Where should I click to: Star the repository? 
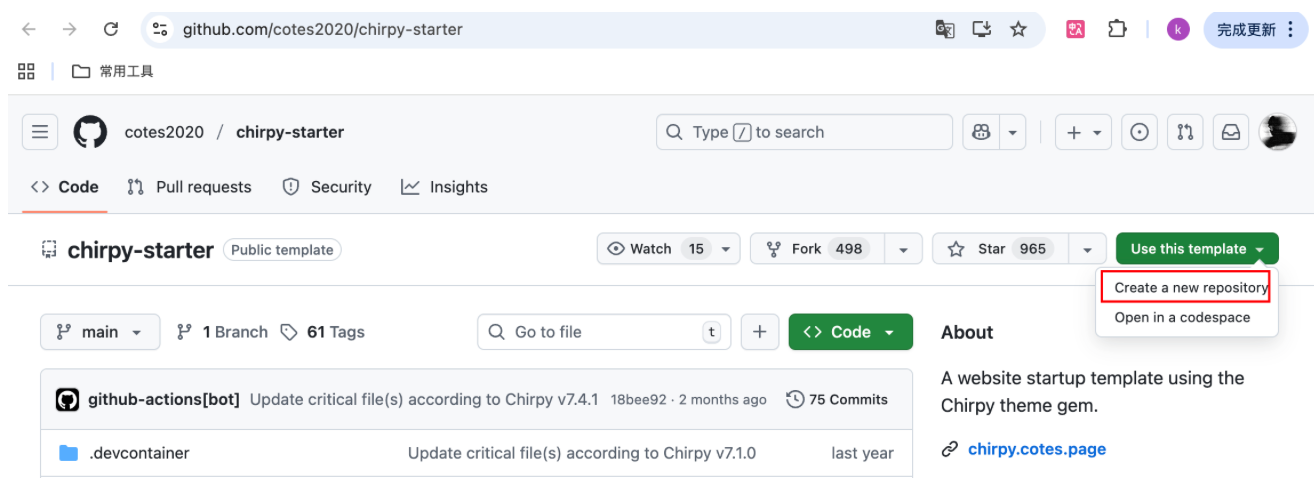tap(1000, 249)
